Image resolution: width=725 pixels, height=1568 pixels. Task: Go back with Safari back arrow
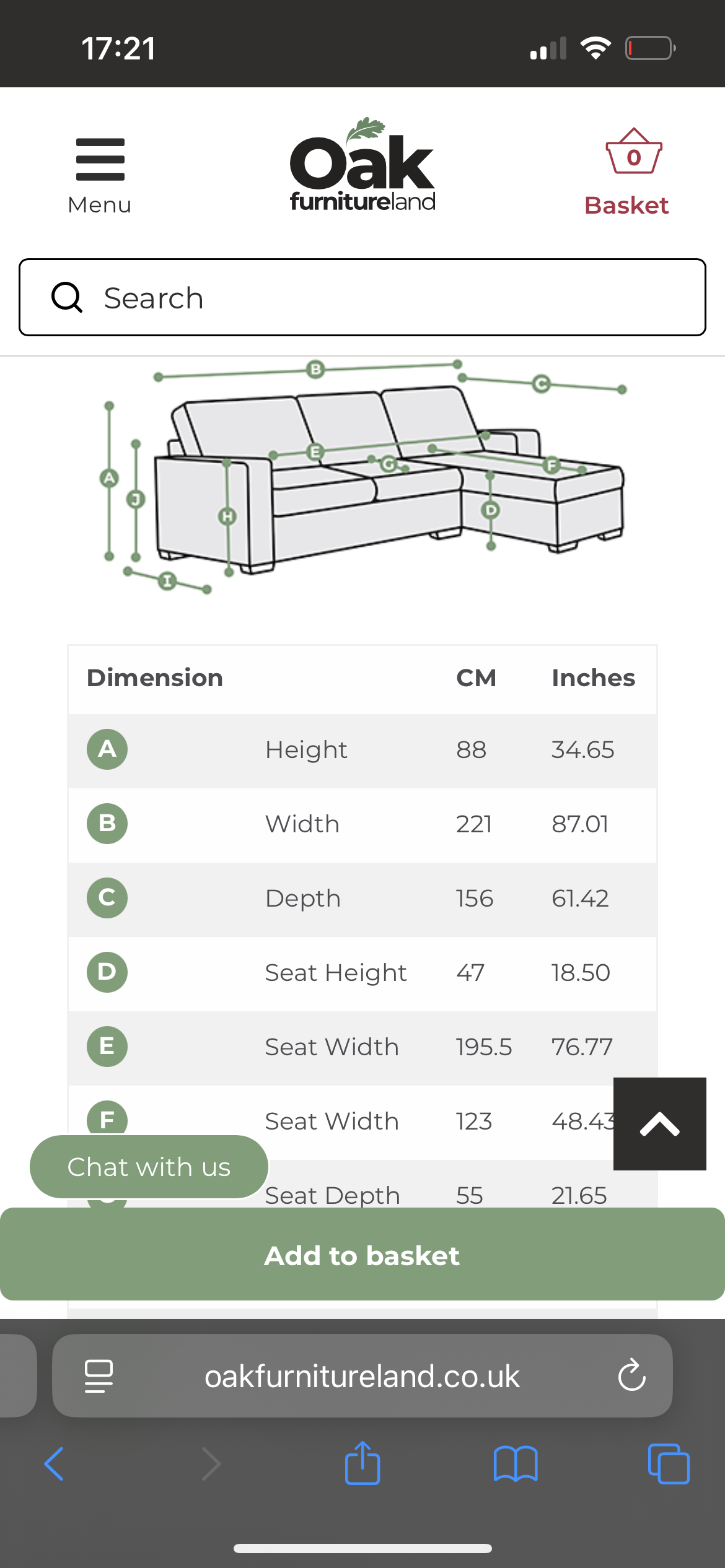coord(55,1464)
